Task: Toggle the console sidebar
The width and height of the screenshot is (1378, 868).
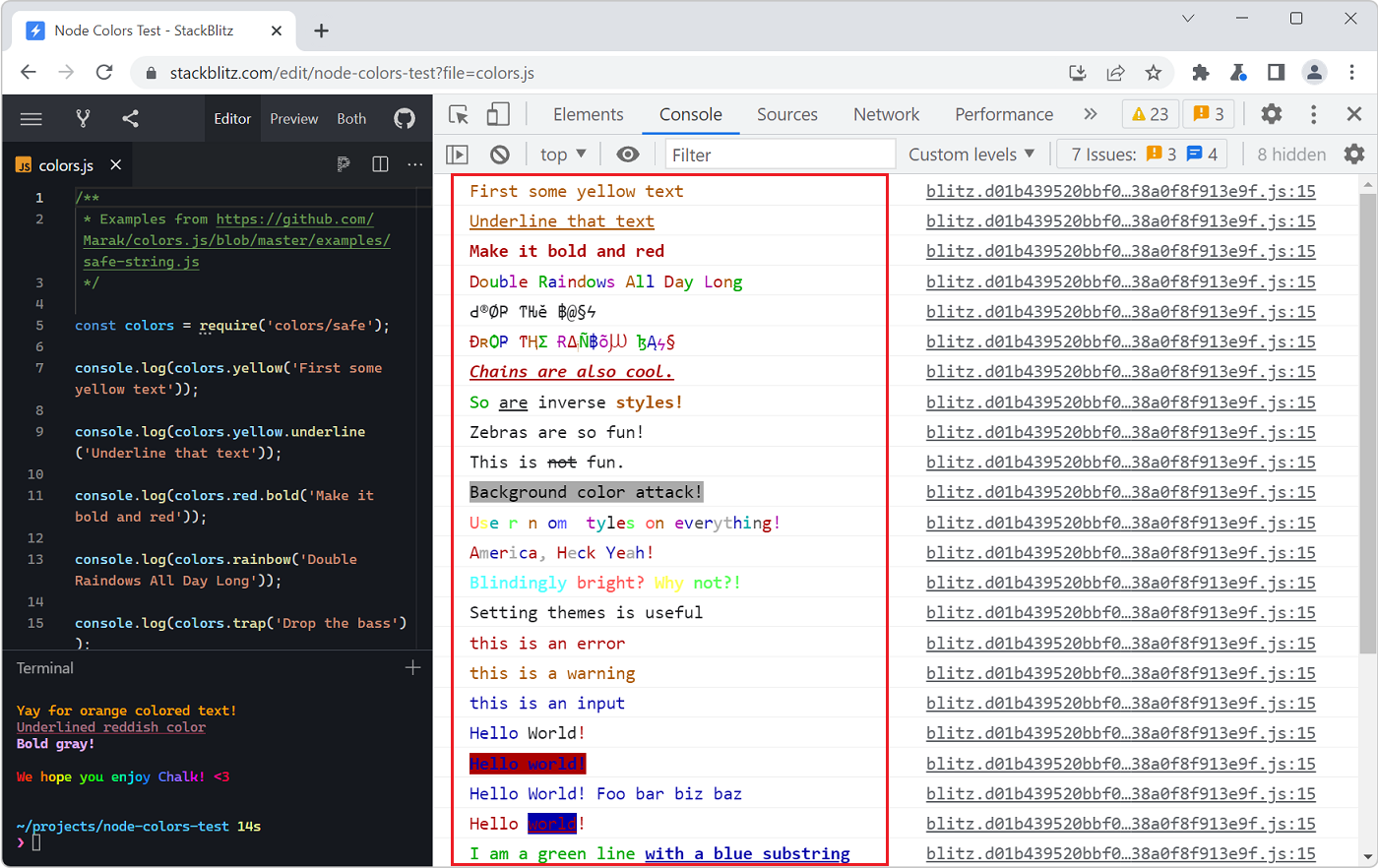Action: click(x=457, y=154)
